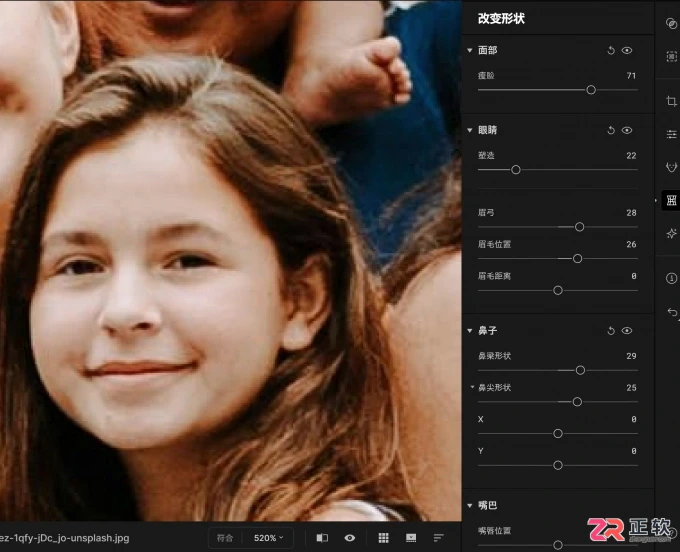Collapse the 鼻尖形状 sub-options
Viewport: 680px width, 552px height.
[x=472, y=387]
